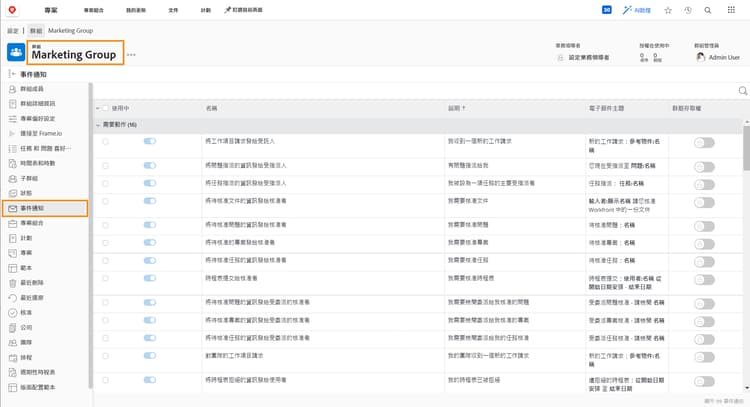
Task: Open the recent items clock icon
Action: pyautogui.click(x=688, y=10)
